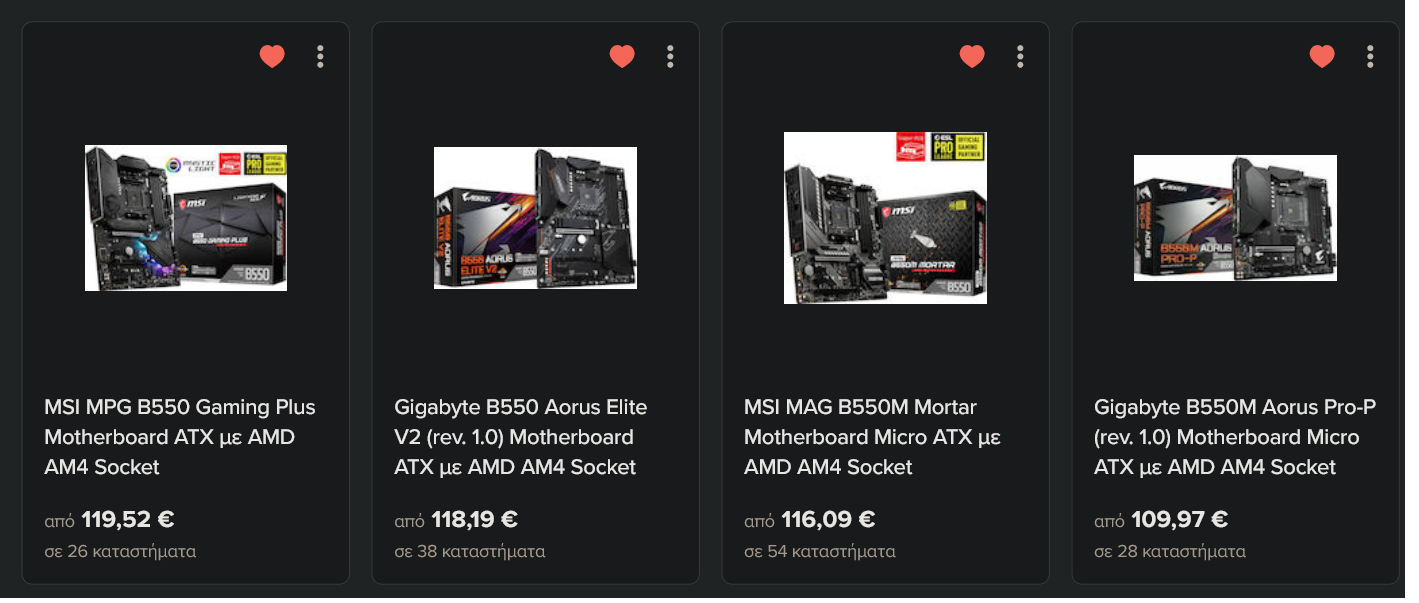Screen dimensions: 1419x603
Task: Unfavorite the MSI MAG B550M Mortar card
Action: click(972, 57)
